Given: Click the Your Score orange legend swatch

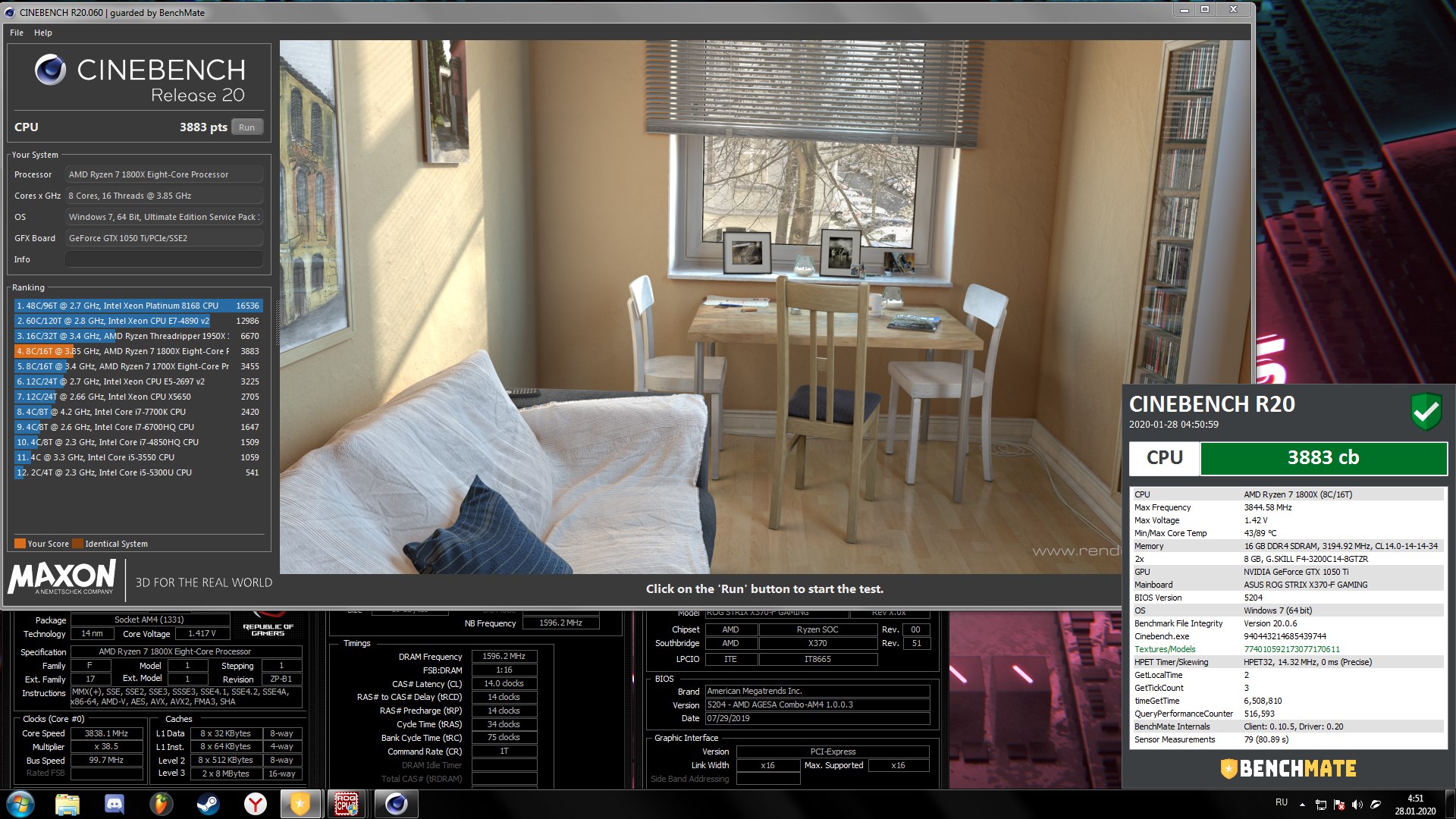Looking at the screenshot, I should (x=20, y=544).
